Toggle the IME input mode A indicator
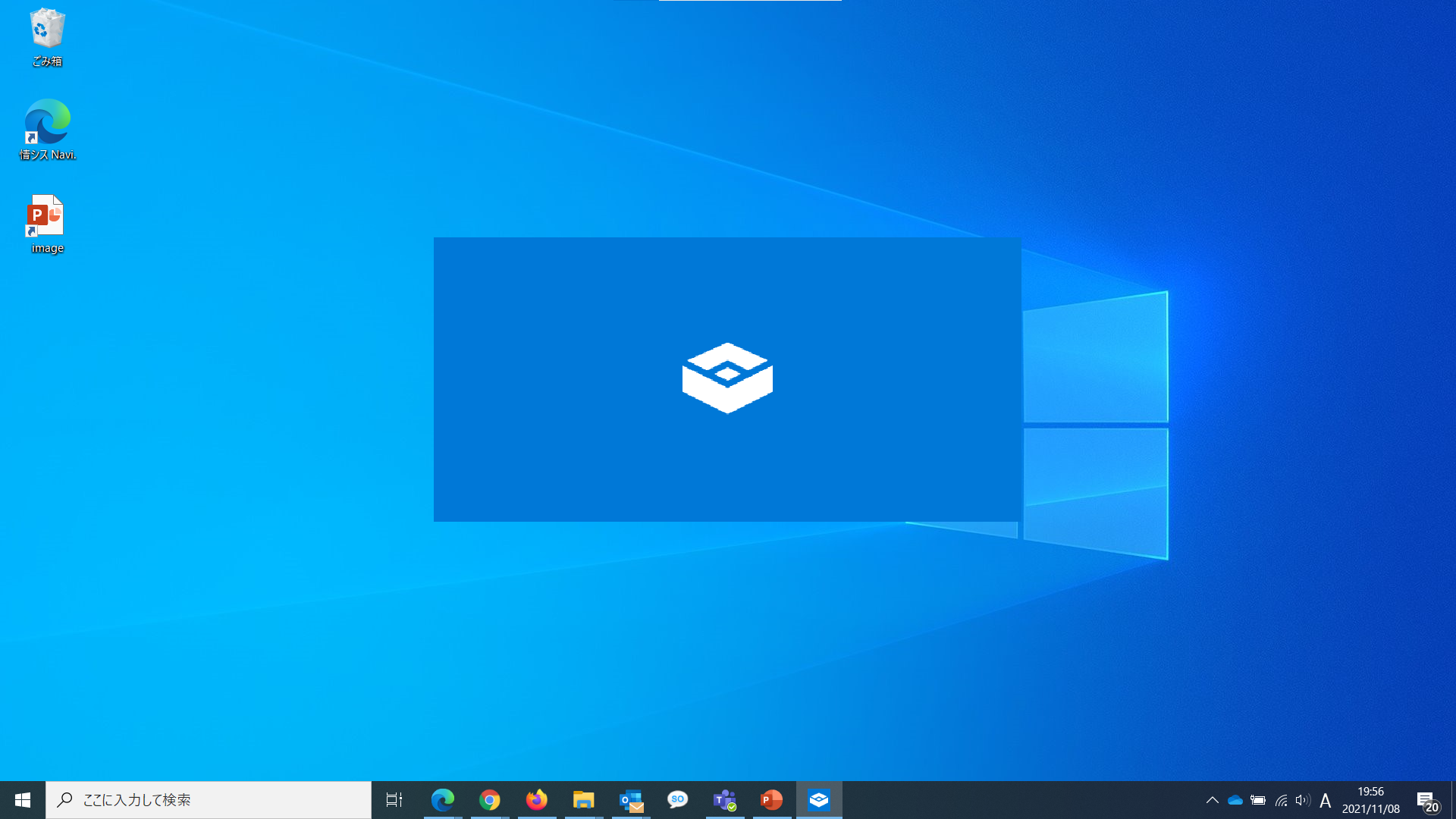Viewport: 1456px width, 819px height. tap(1326, 801)
